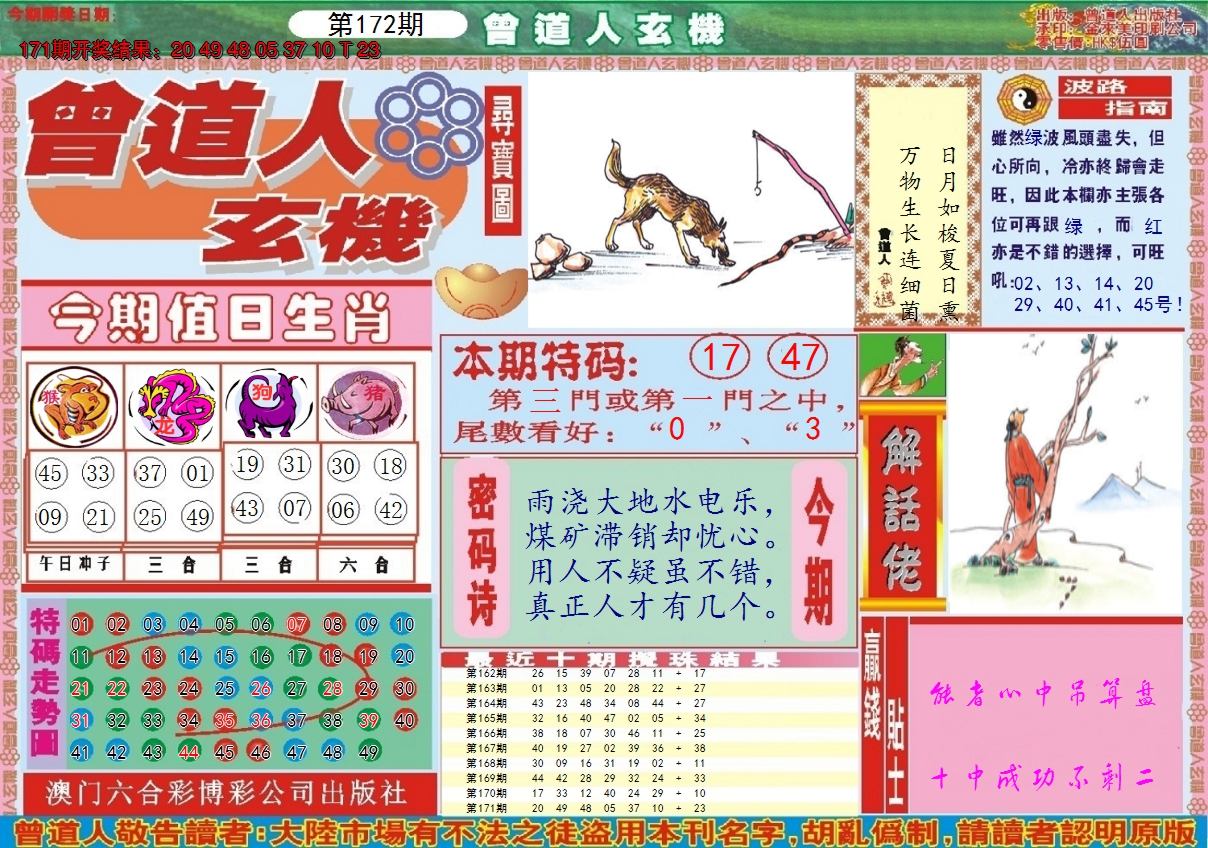Click tail digit "0" after 尾數看好

677,430
